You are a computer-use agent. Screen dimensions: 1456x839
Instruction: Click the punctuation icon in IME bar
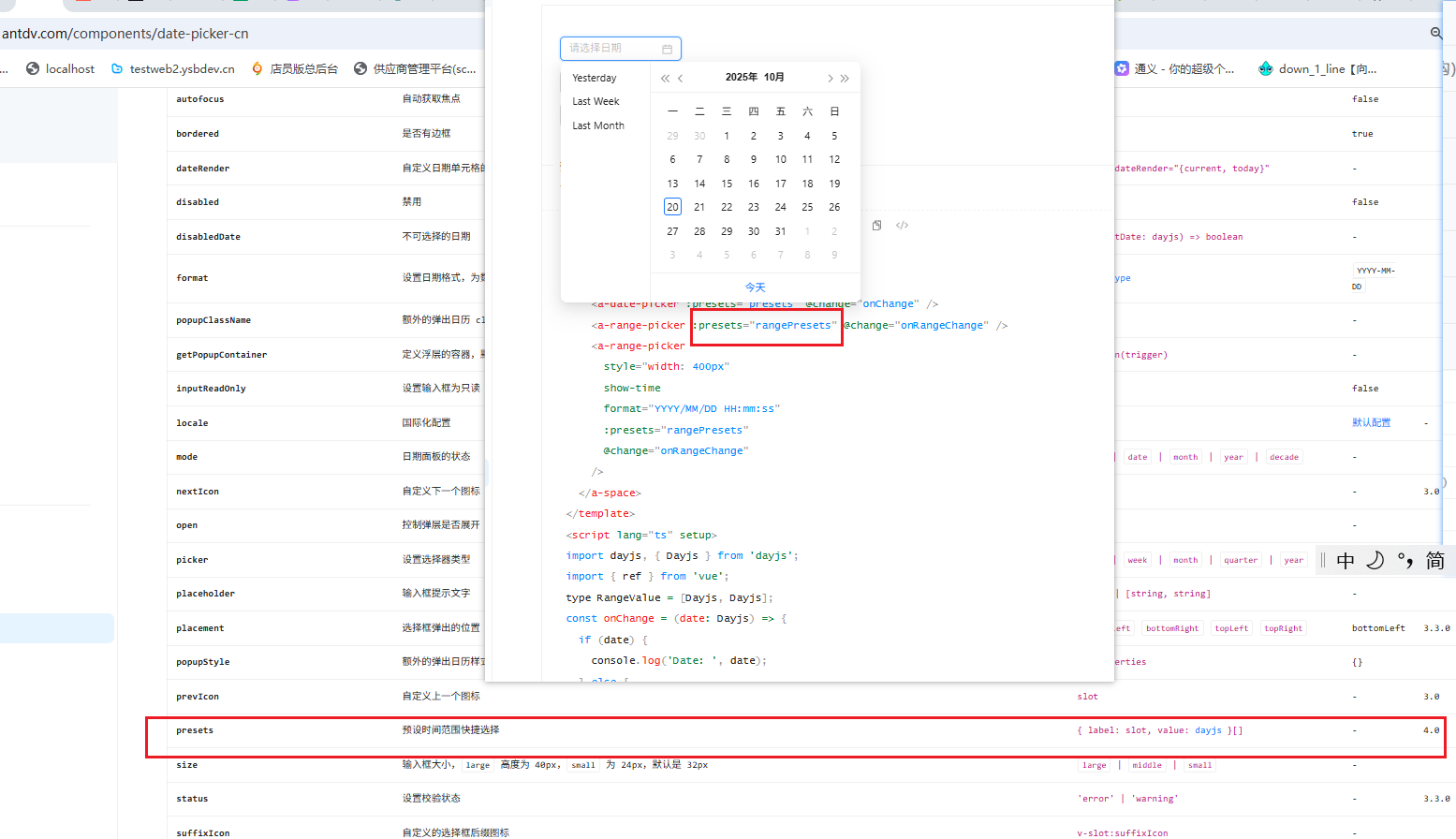1405,561
